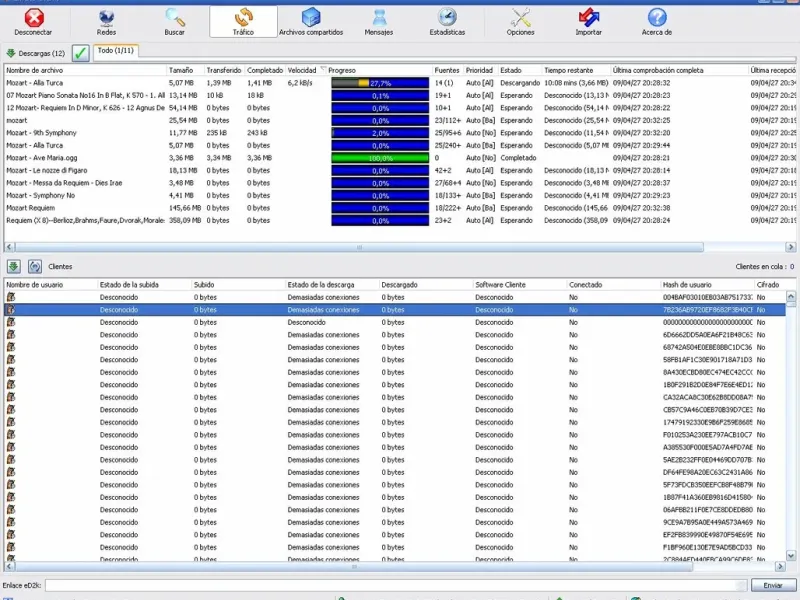Select the Todo (1/11) tab
This screenshot has width=800, height=600.
tap(116, 50)
